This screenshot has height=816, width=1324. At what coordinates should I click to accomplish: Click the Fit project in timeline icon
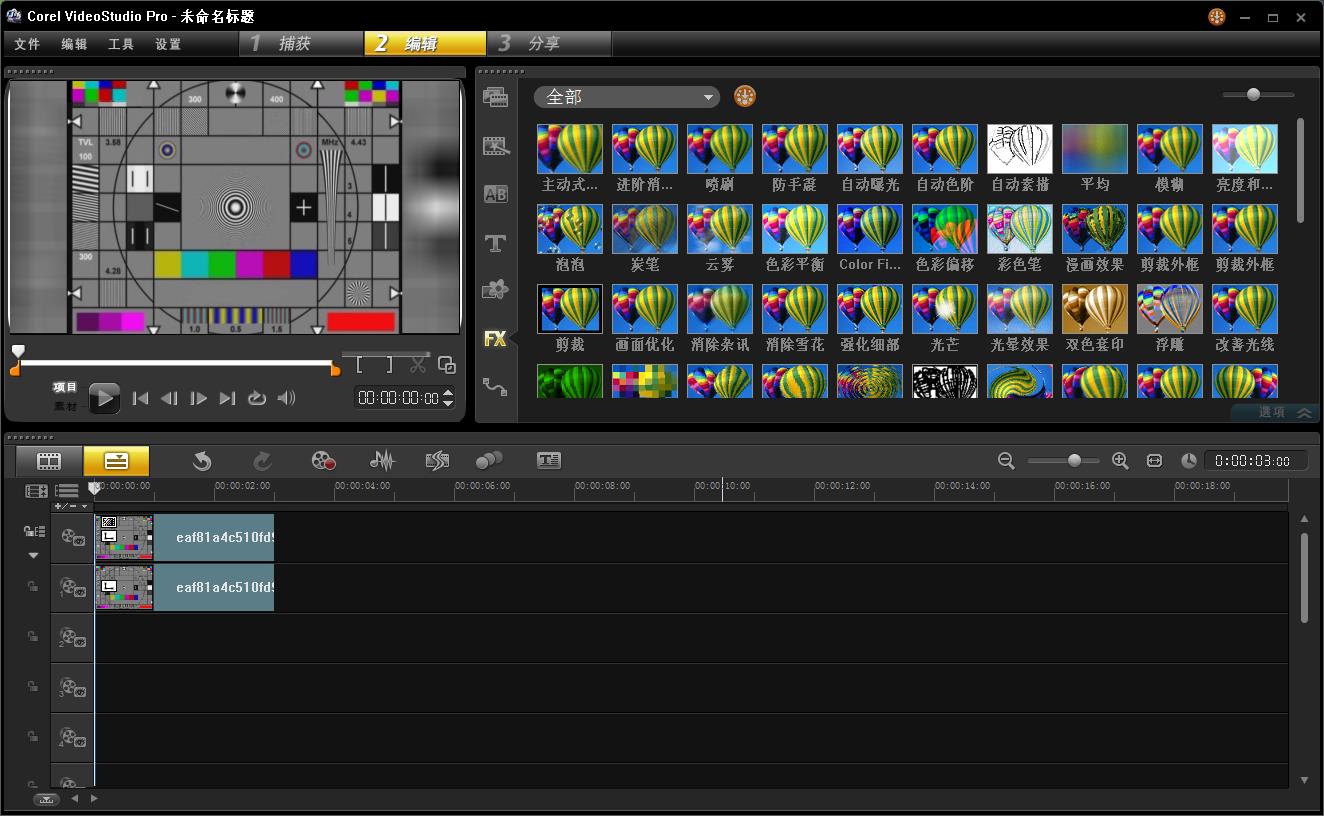(1154, 461)
